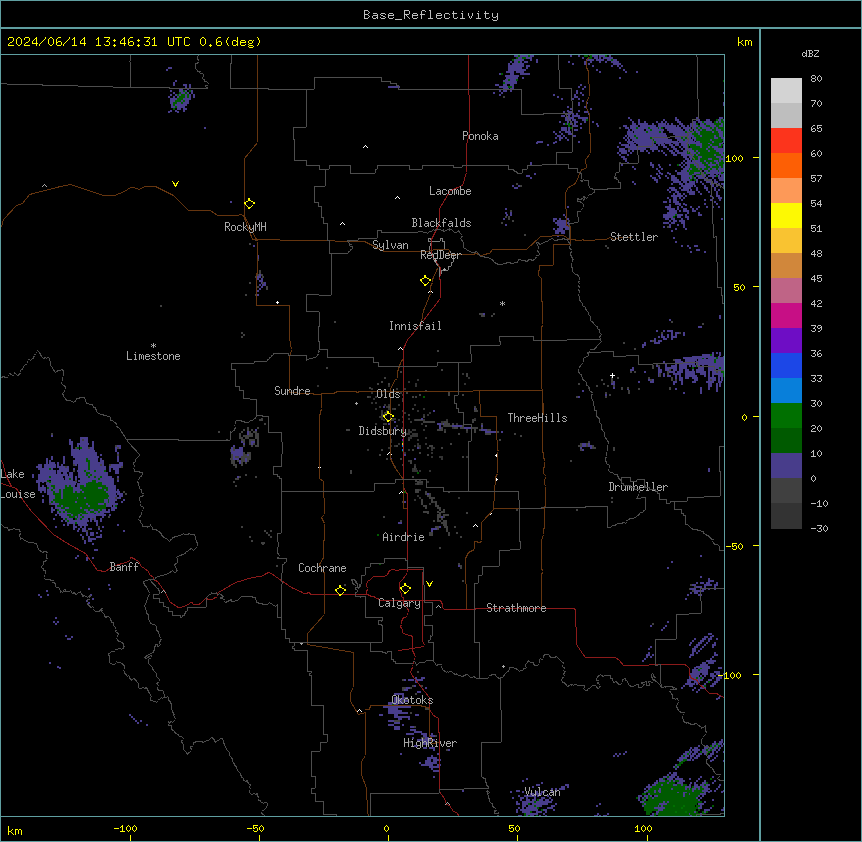Click the Sundre city label
This screenshot has width=862, height=842.
[292, 391]
